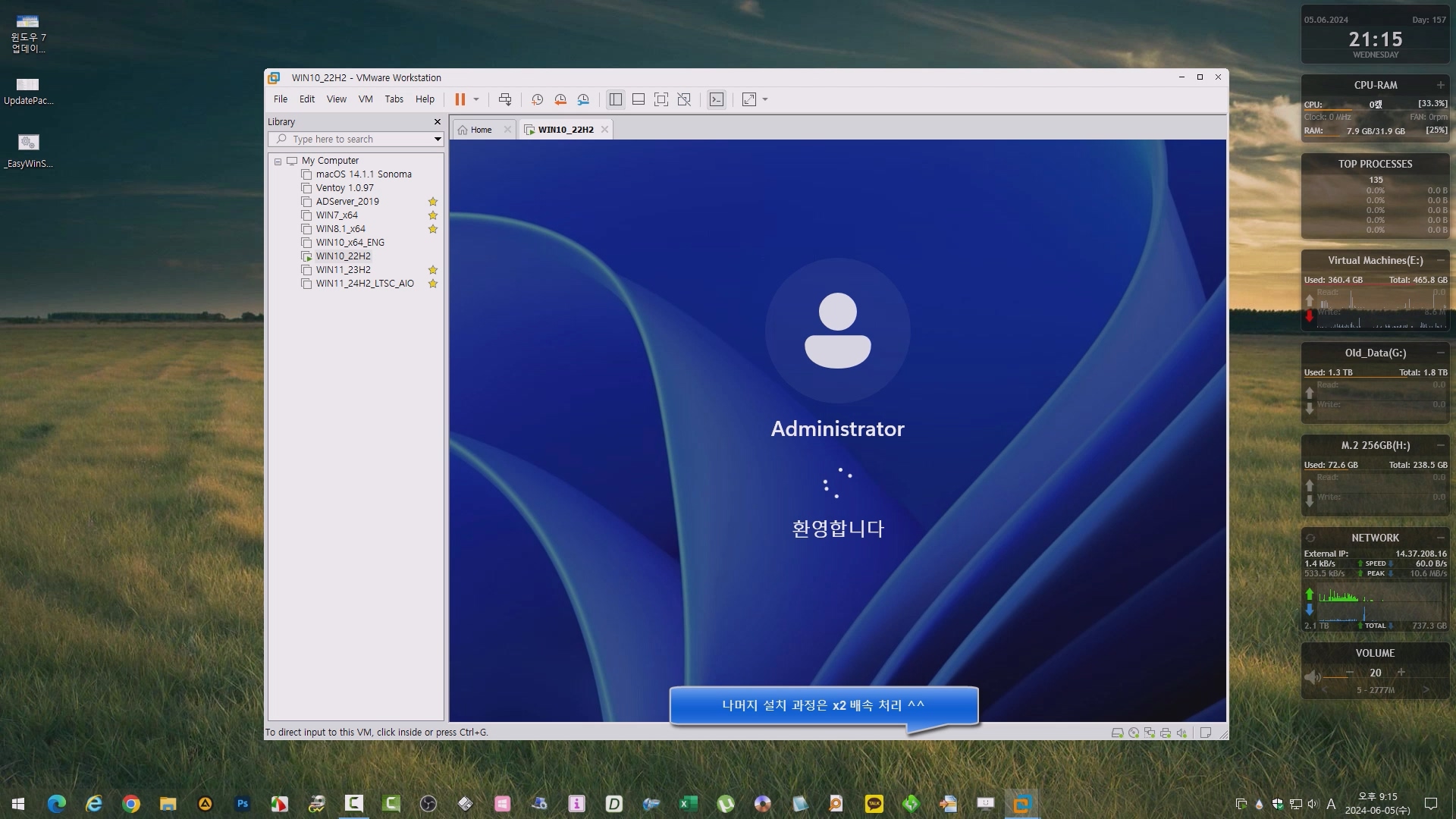
Task: Select WIN11_23H2 in the library
Action: point(343,270)
